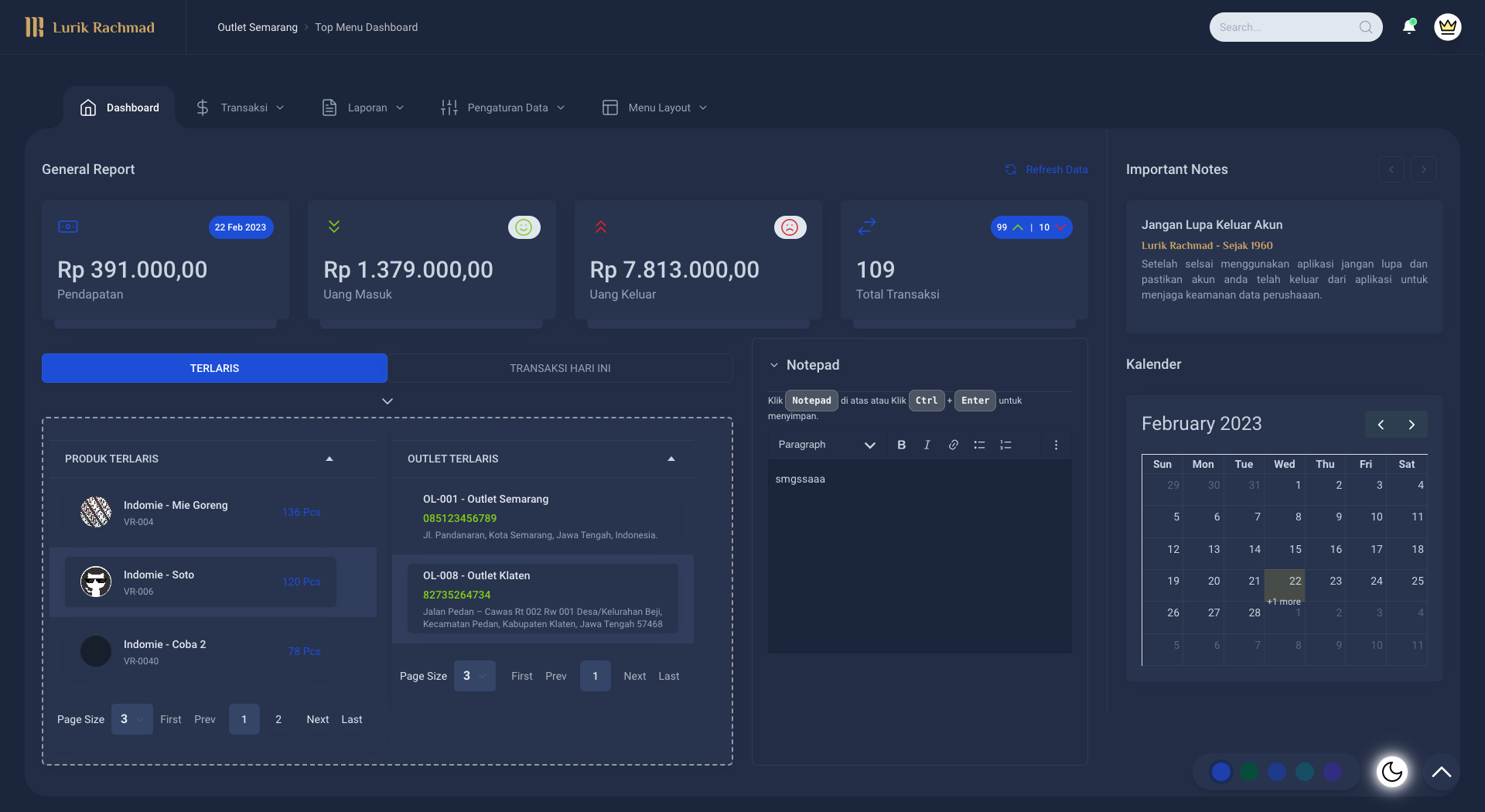Open the Paragraph style dropdown

826,445
